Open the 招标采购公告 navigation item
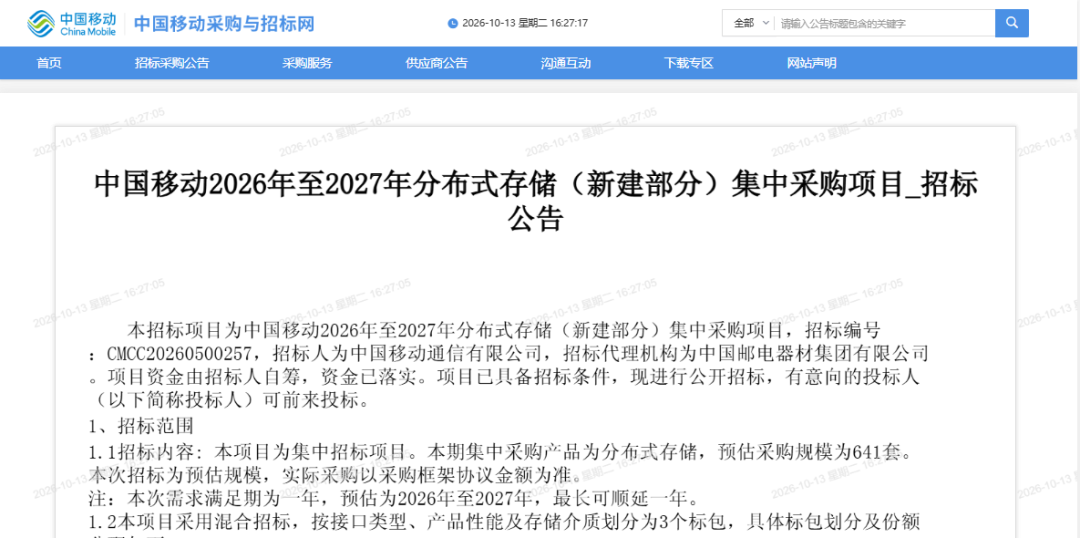This screenshot has height=538, width=1080. click(172, 63)
